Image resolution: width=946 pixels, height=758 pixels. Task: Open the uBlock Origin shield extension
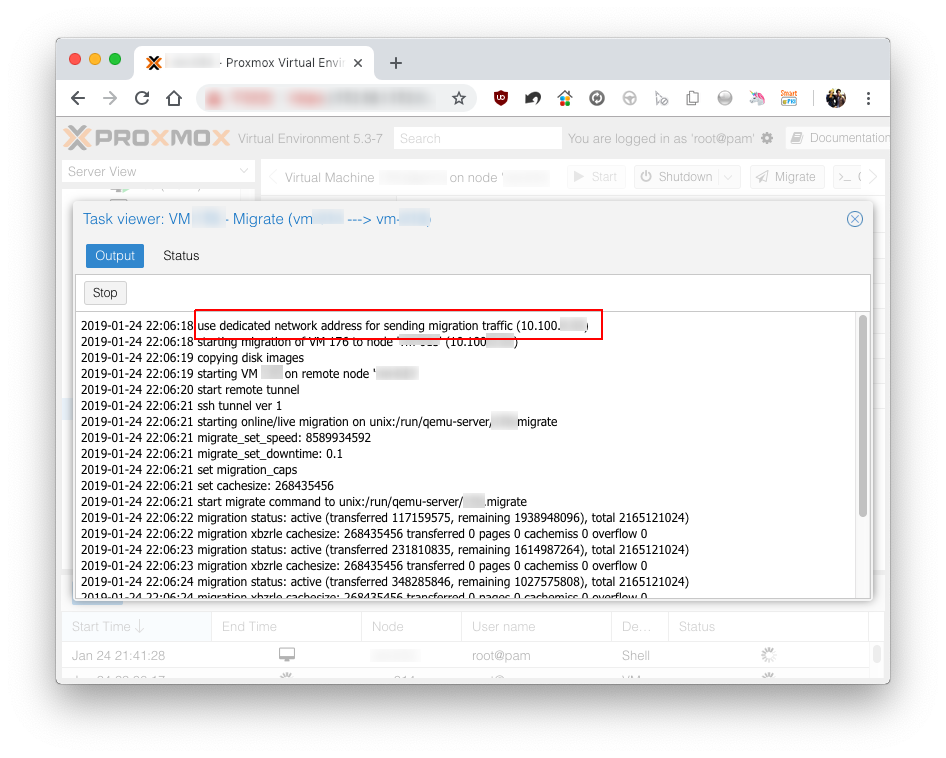pyautogui.click(x=501, y=98)
